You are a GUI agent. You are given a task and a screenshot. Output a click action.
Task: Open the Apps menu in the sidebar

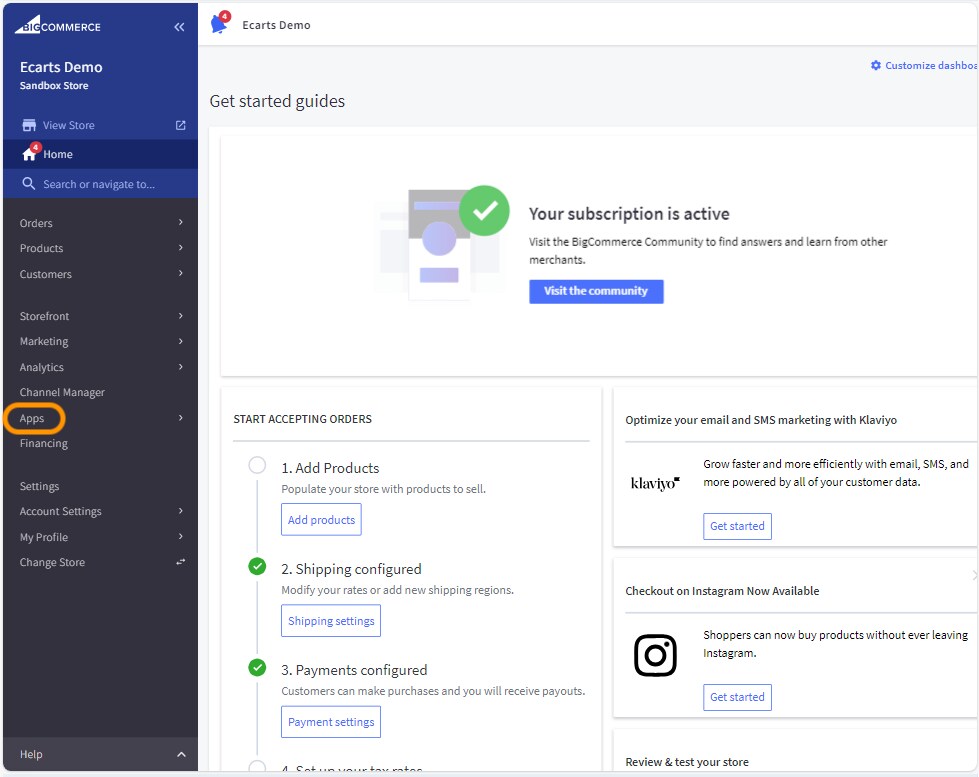coord(34,418)
